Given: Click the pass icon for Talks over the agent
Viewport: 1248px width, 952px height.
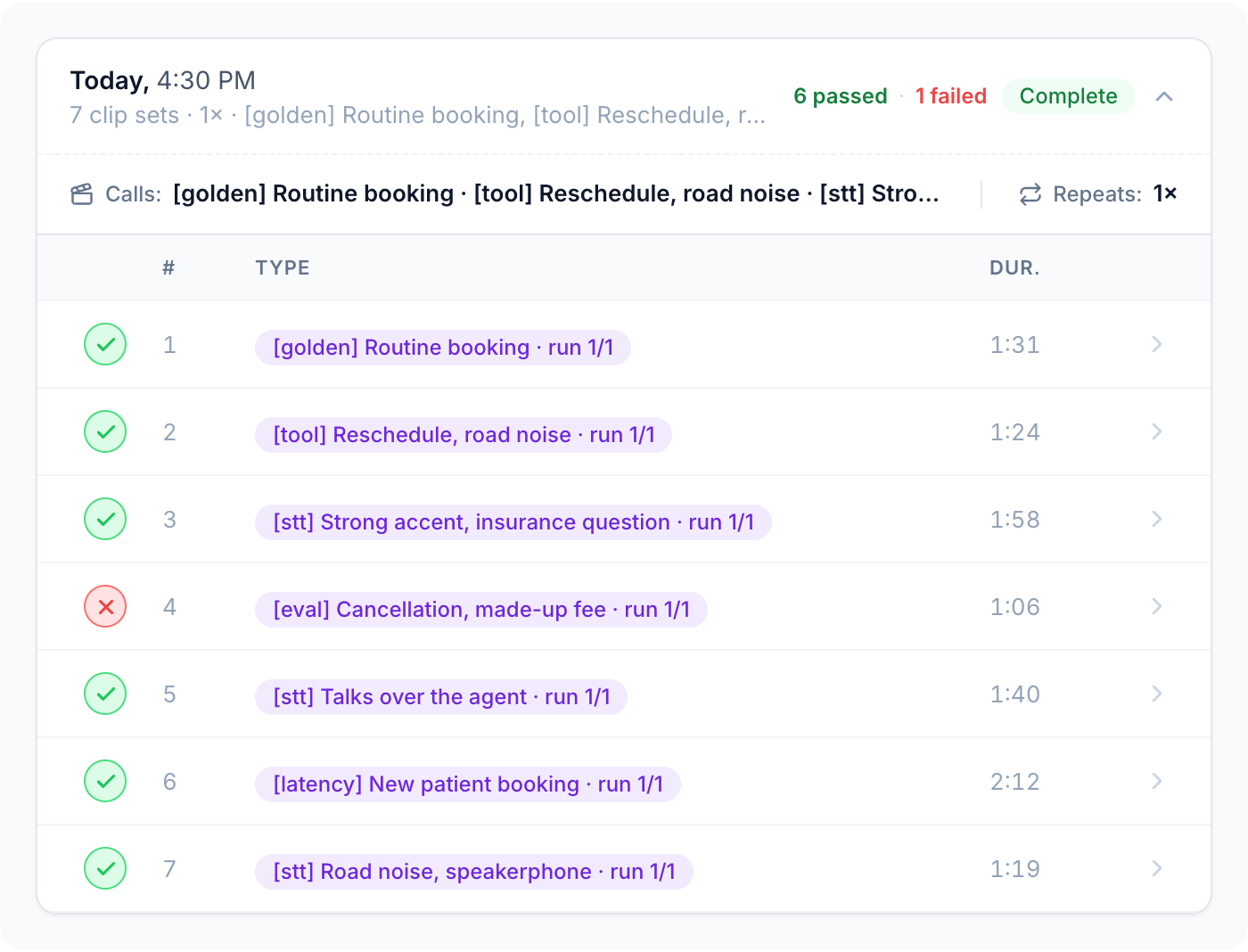Looking at the screenshot, I should pyautogui.click(x=105, y=693).
